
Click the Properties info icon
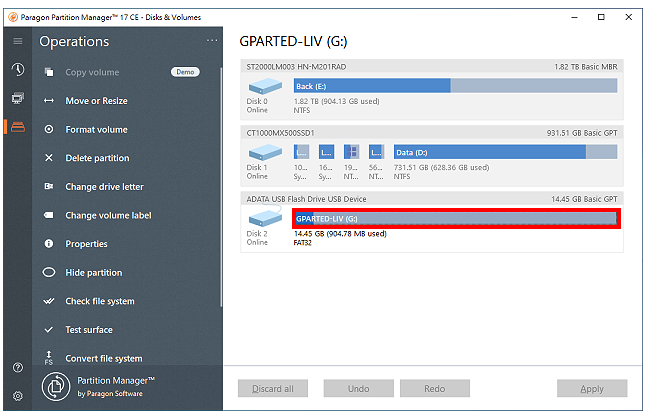click(49, 244)
